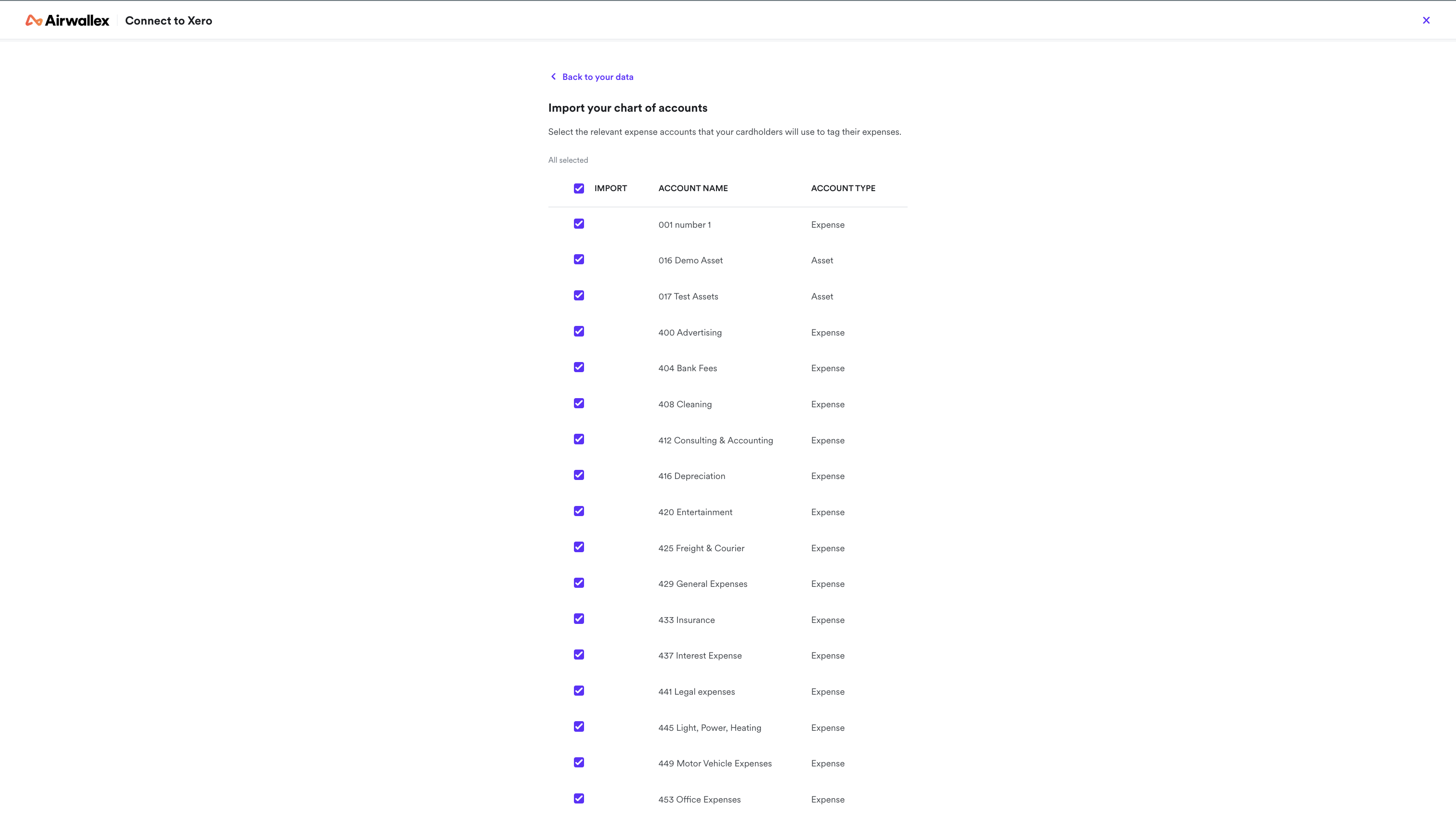Click the 'All selected' status text

(x=568, y=160)
